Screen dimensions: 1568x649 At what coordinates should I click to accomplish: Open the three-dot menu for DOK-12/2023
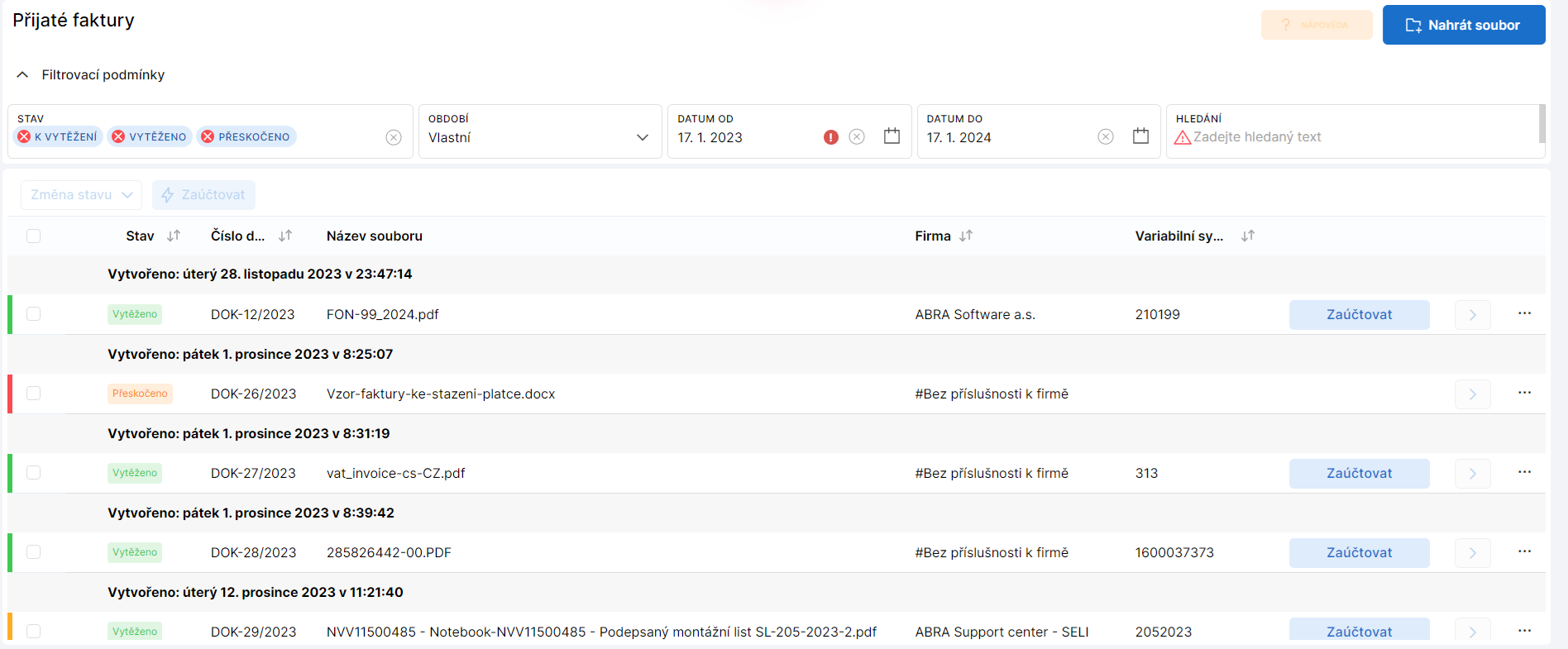1524,314
